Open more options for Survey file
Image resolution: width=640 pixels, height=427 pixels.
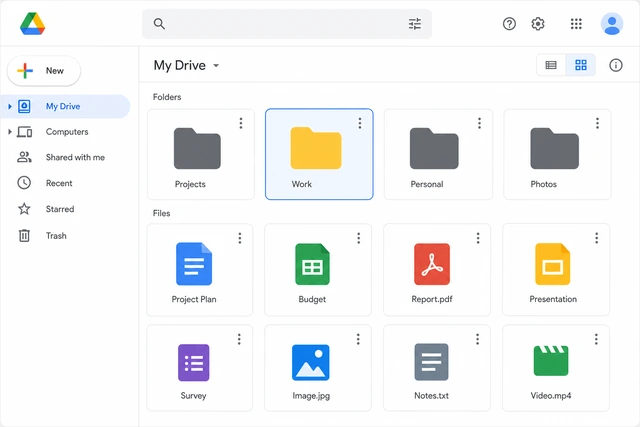pos(239,339)
